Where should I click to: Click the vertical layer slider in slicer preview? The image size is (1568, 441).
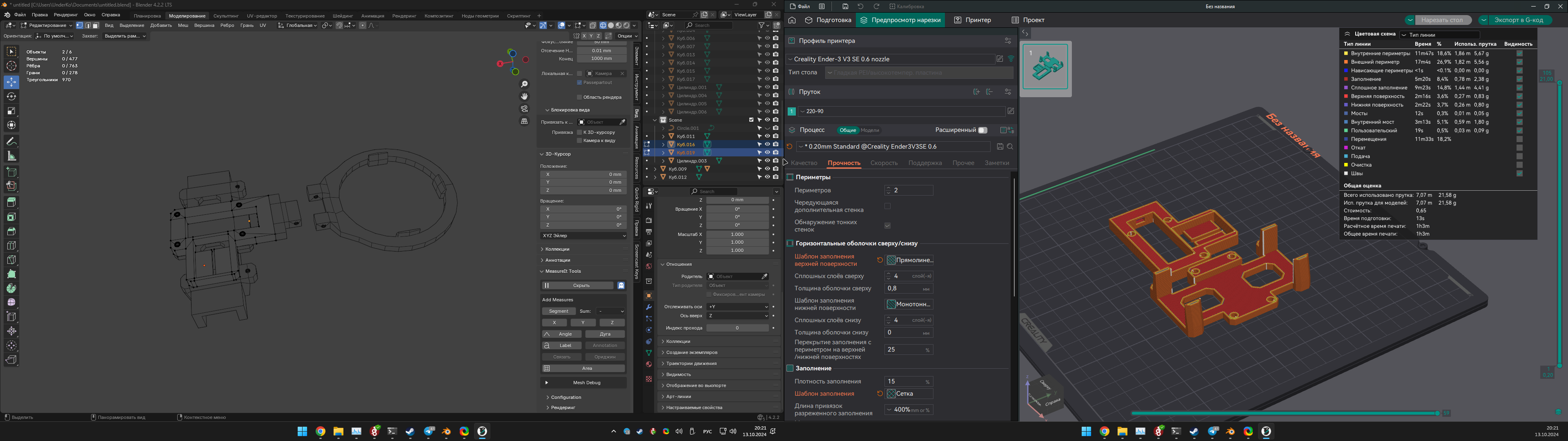tap(1559, 223)
